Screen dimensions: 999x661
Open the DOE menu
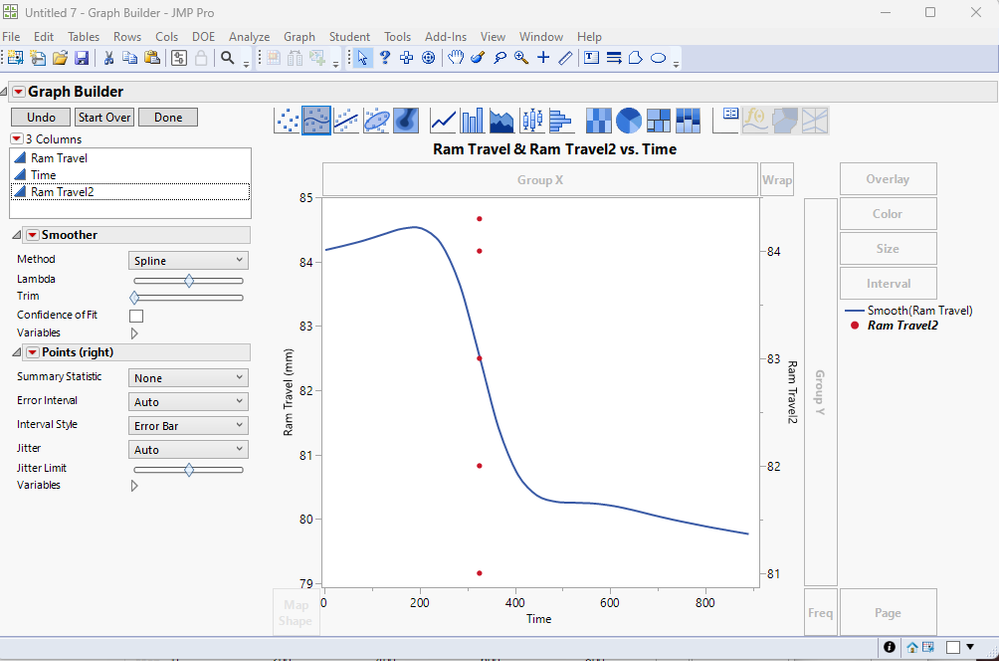point(203,37)
